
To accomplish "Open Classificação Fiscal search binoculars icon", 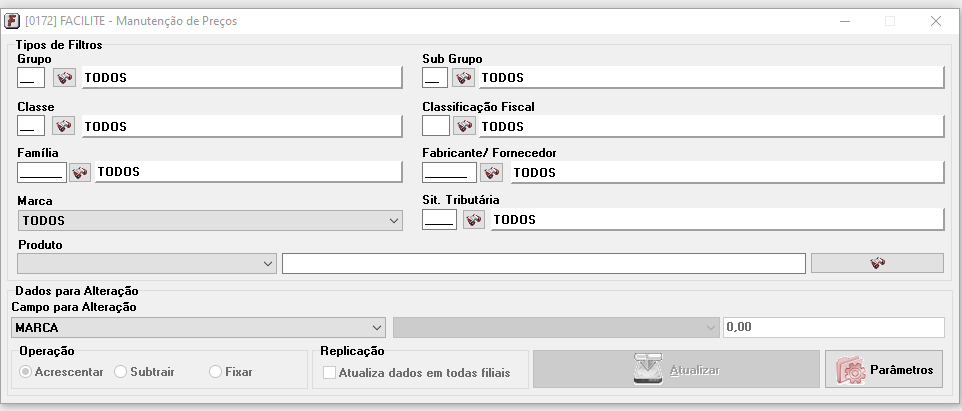I will 464,126.
